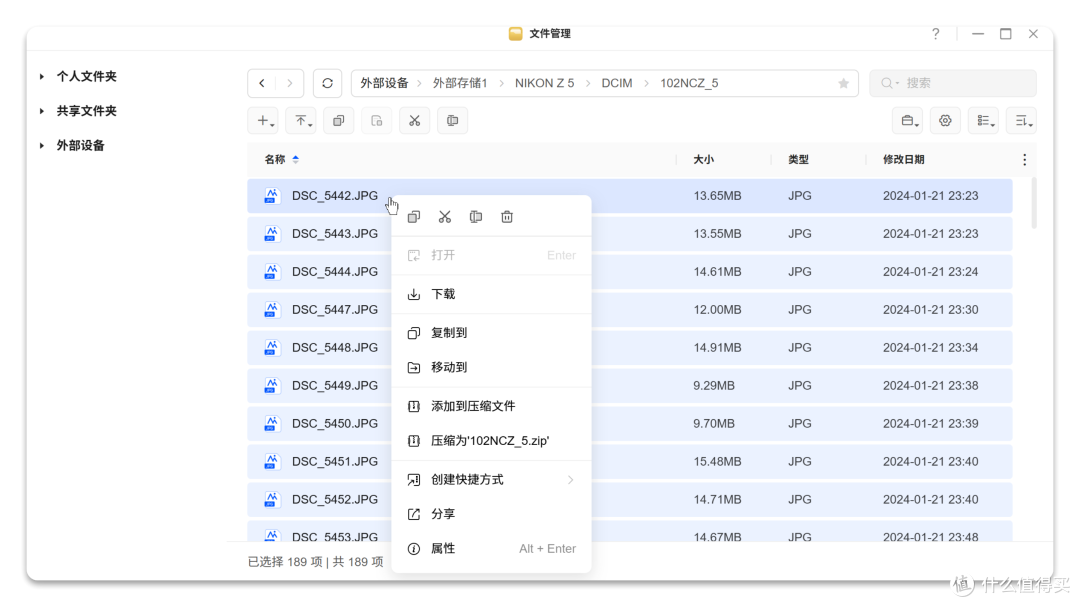The height and width of the screenshot is (607, 1080).
Task: Choose 分享 in the context menu
Action: point(492,514)
